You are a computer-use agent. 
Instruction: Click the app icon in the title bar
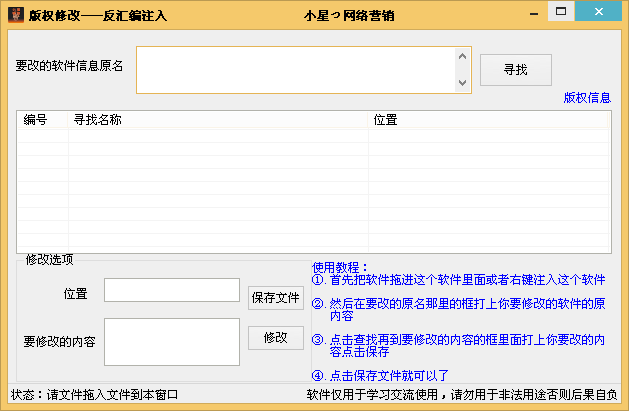pyautogui.click(x=16, y=15)
